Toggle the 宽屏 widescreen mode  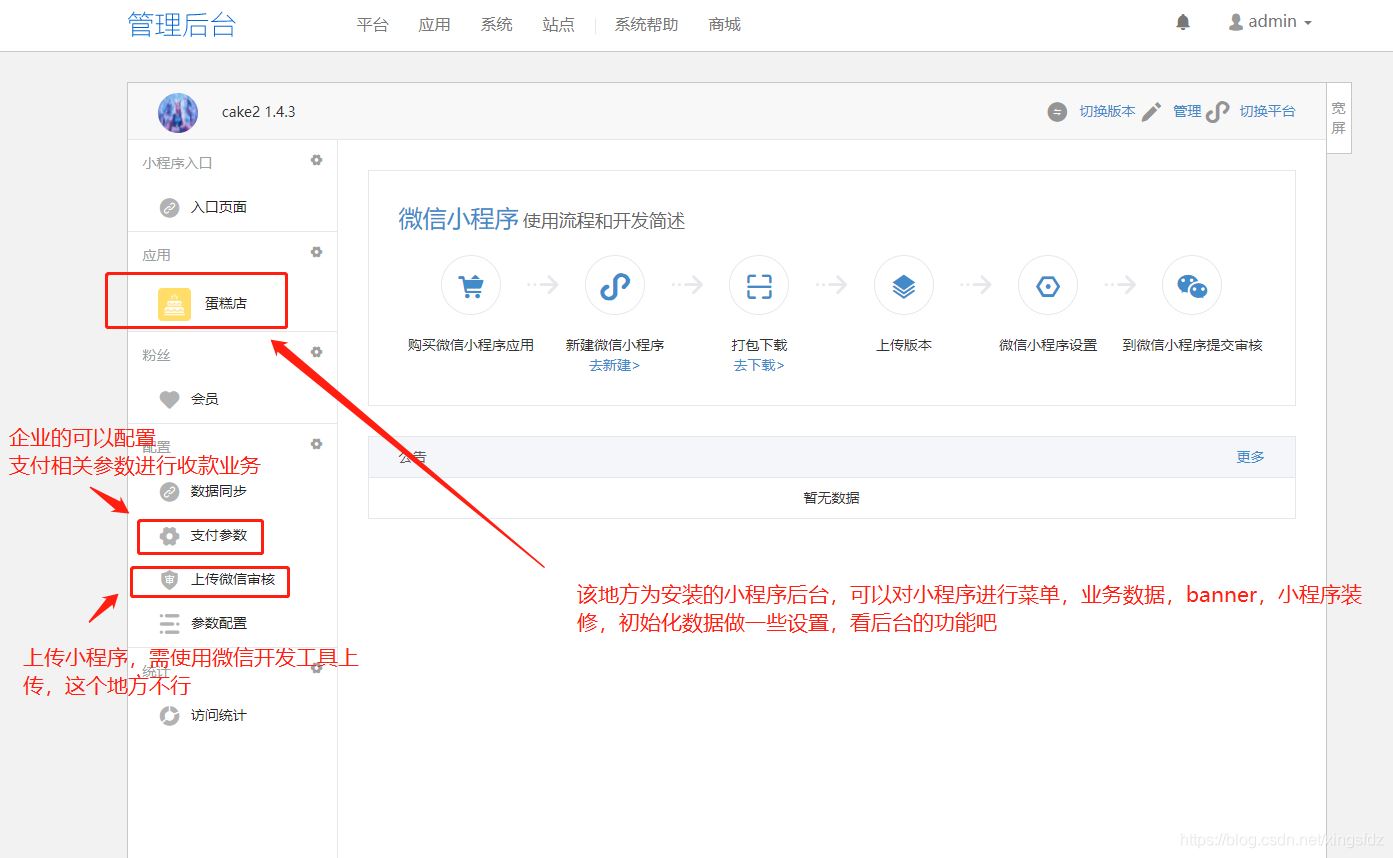click(x=1338, y=118)
